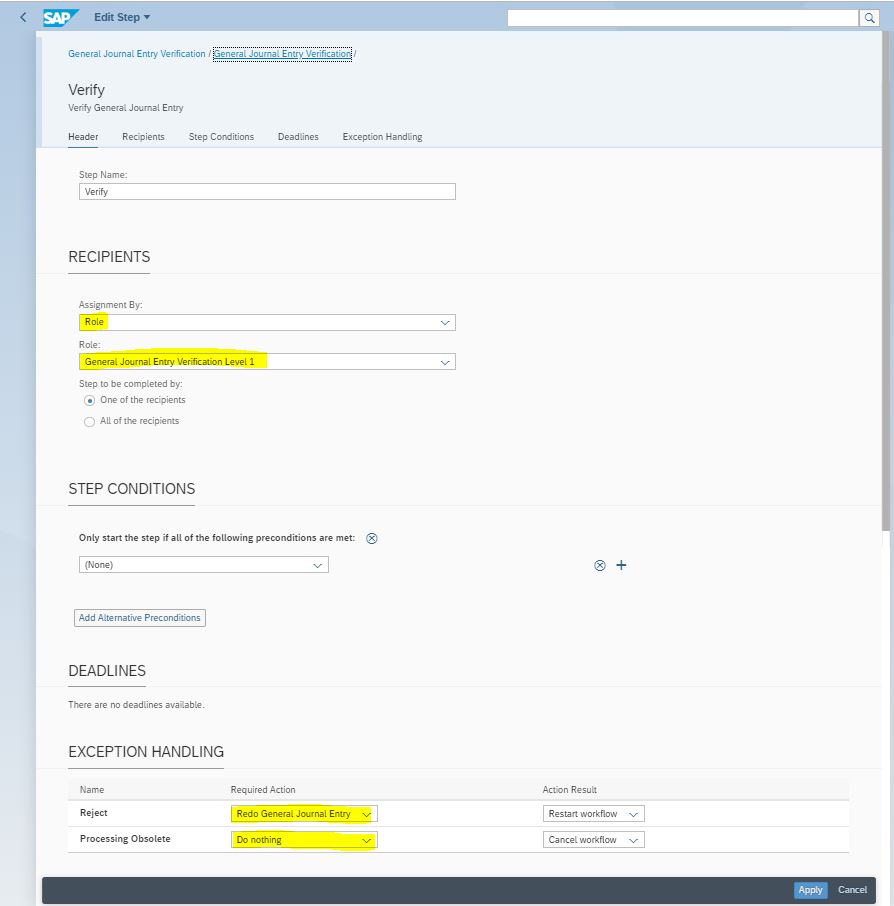Remove all preconditions with top circle-x icon
The image size is (894, 906).
(372, 538)
